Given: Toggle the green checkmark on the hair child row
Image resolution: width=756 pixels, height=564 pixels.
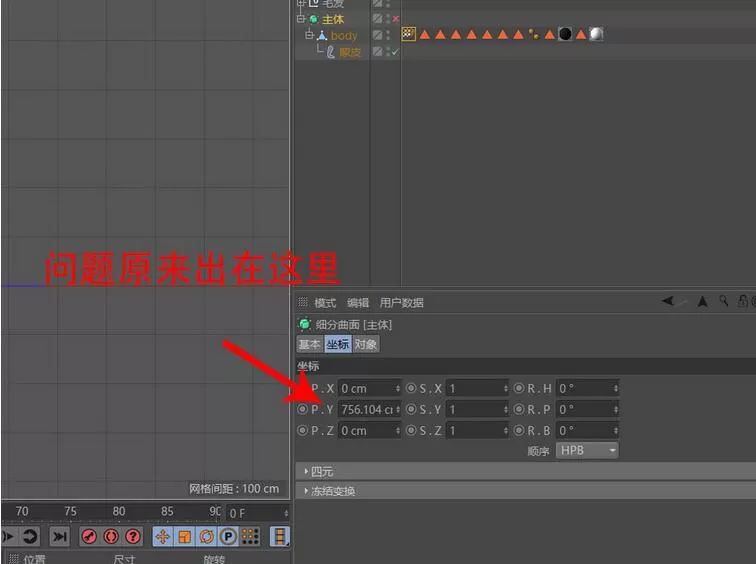Looking at the screenshot, I should (x=395, y=52).
